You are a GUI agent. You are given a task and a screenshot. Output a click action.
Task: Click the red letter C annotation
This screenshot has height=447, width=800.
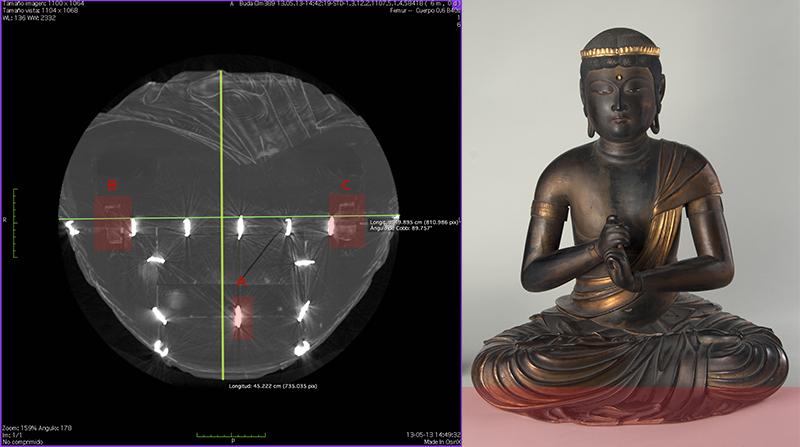tap(346, 184)
